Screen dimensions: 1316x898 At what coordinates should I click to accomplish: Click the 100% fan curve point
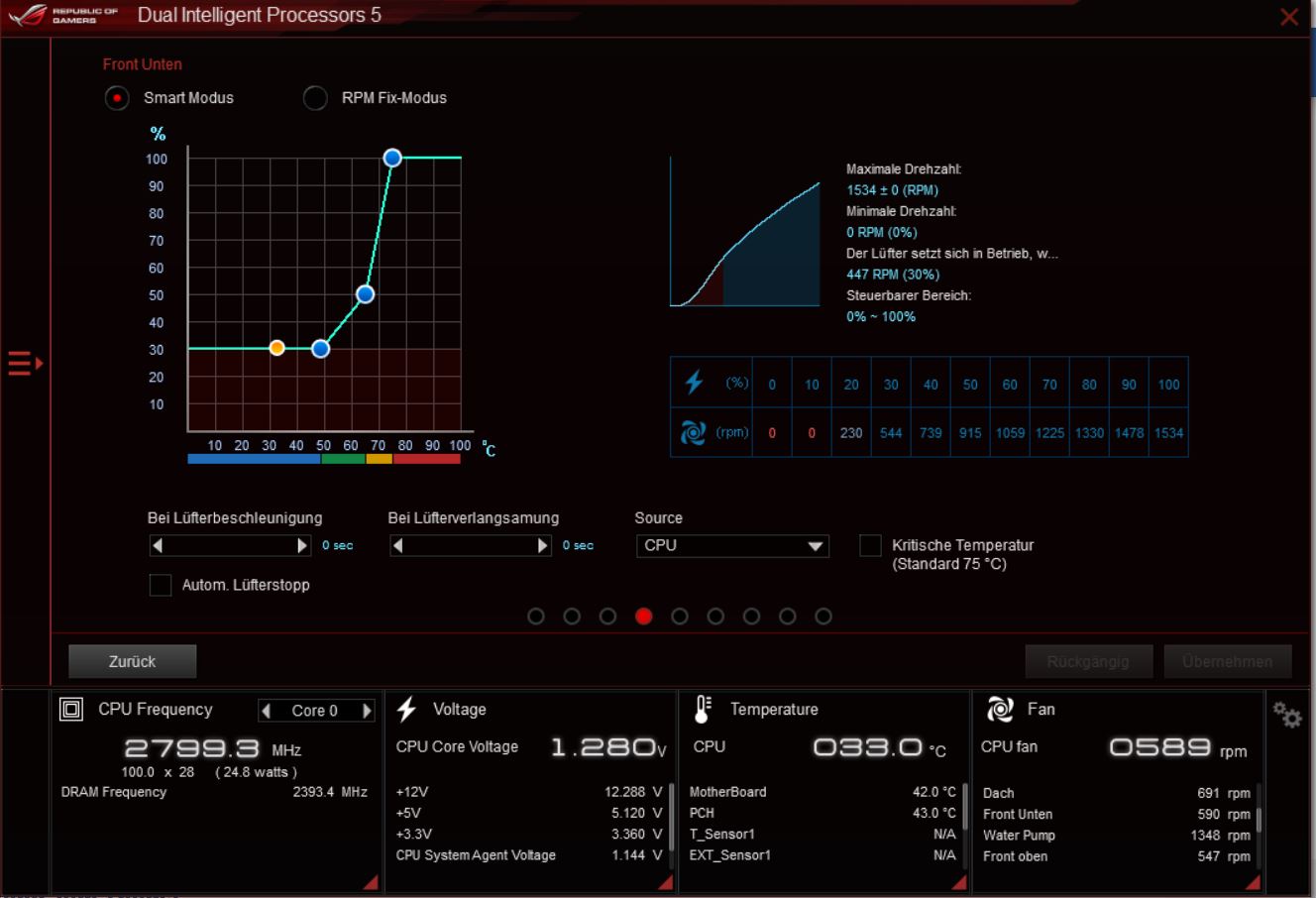pos(392,158)
